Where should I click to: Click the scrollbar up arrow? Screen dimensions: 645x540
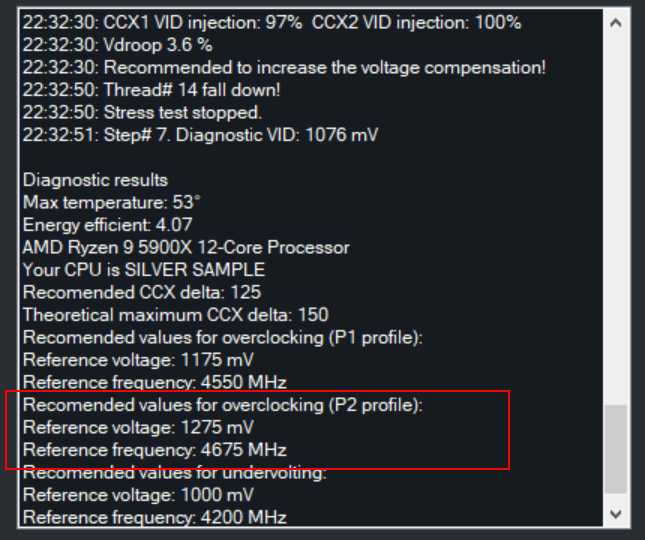click(x=617, y=21)
